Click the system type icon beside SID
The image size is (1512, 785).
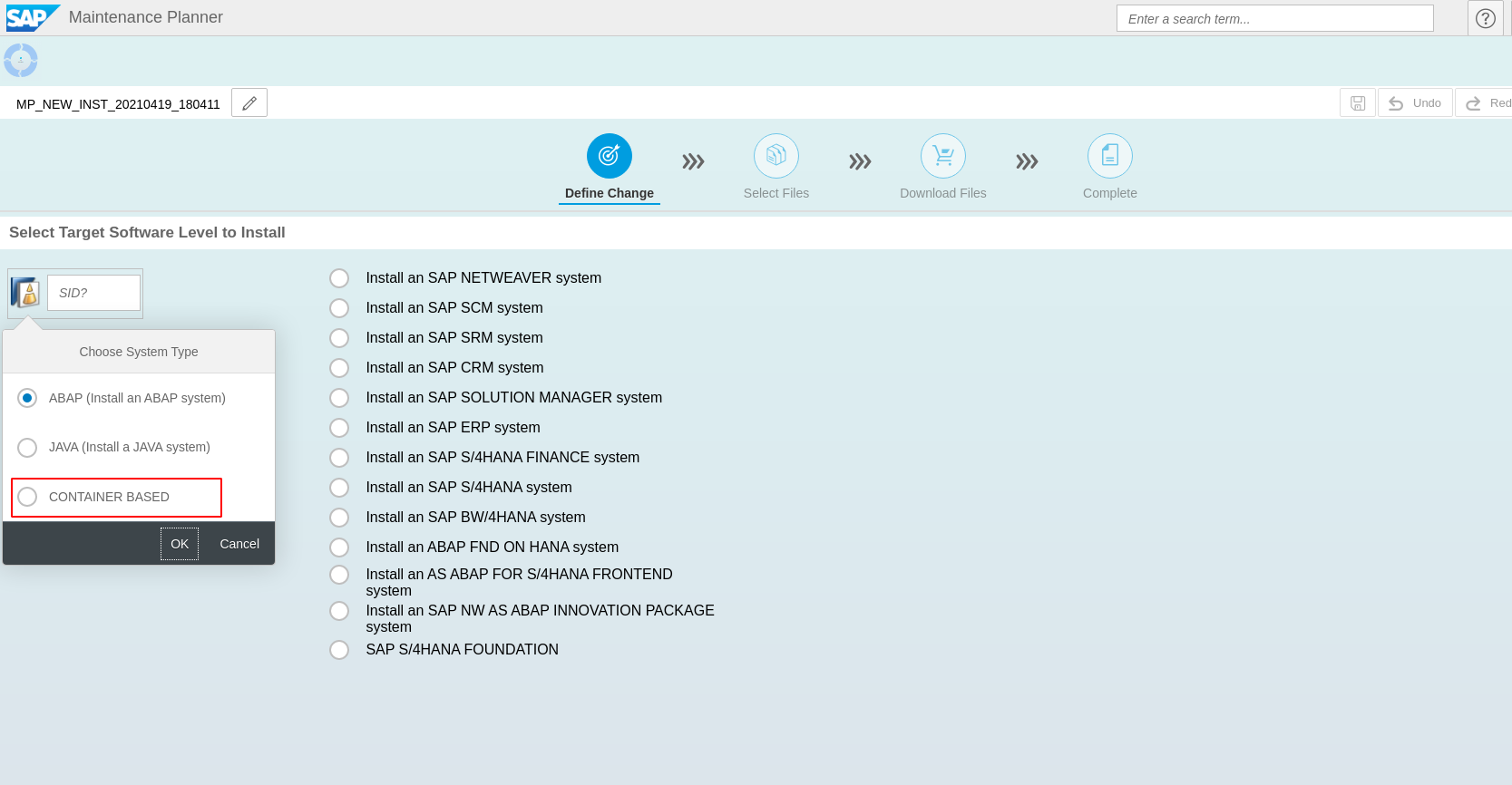(x=25, y=293)
